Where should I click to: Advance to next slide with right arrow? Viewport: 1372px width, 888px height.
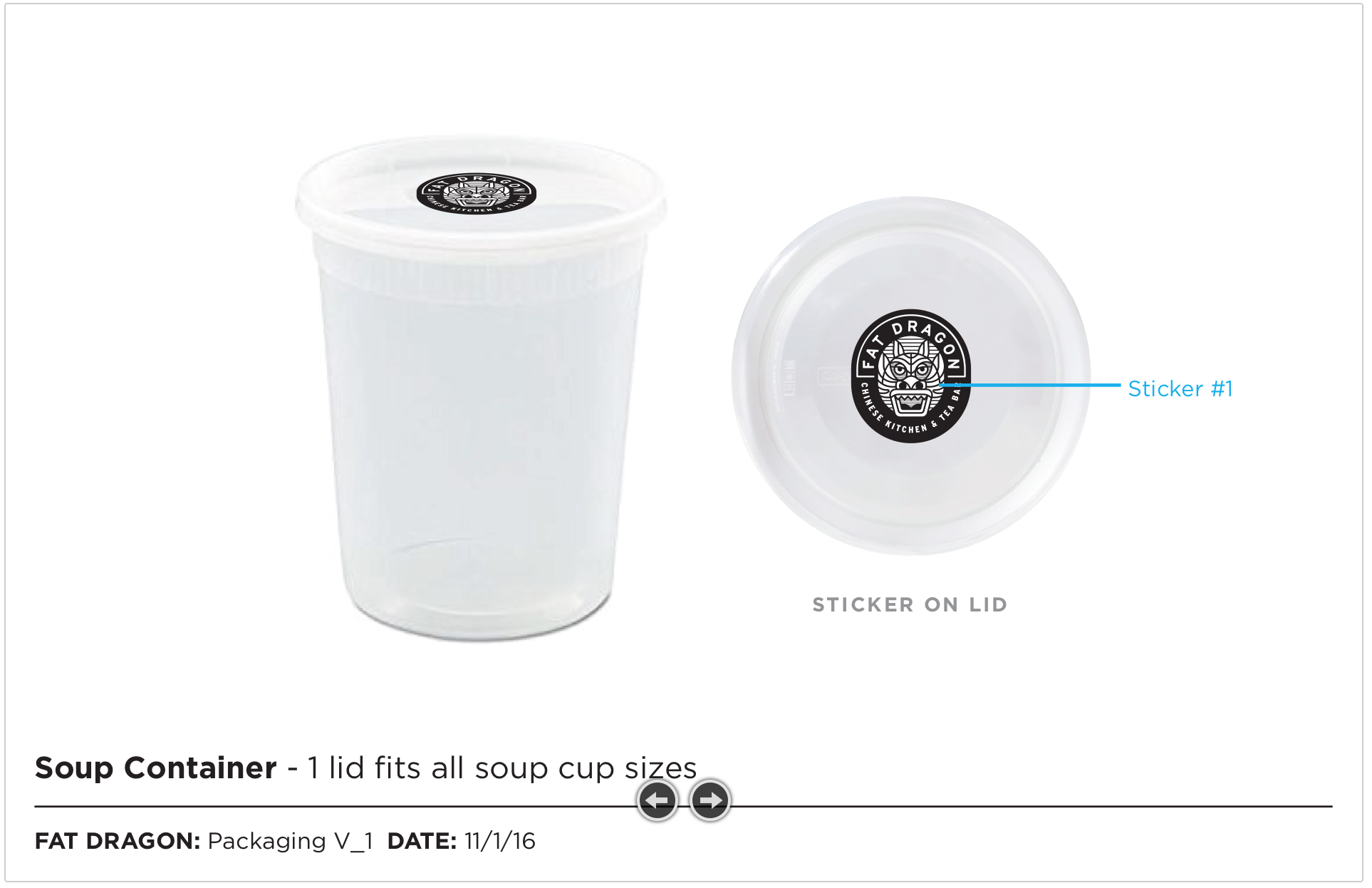pyautogui.click(x=710, y=801)
